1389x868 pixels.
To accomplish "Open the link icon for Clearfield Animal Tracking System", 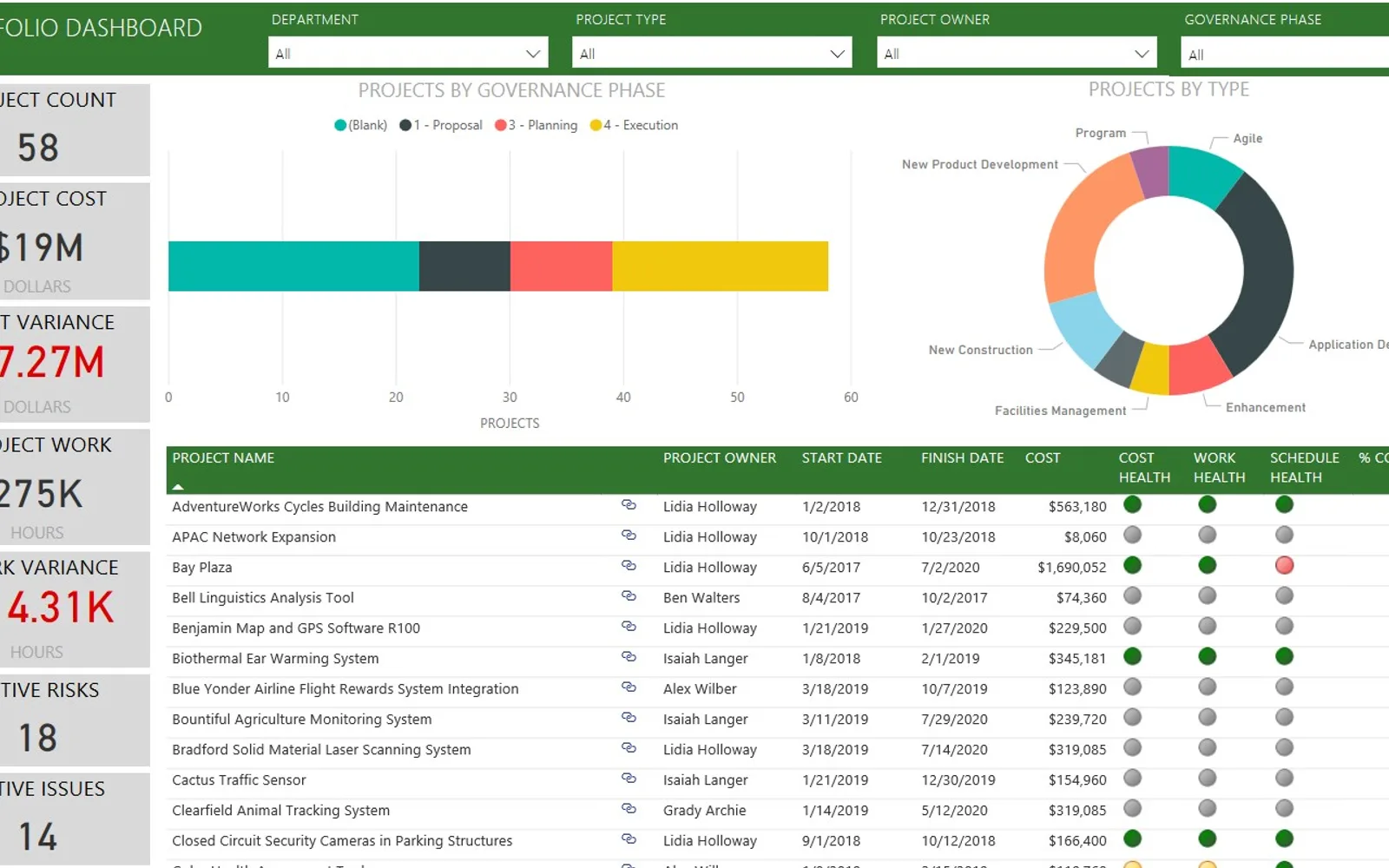I will [629, 809].
